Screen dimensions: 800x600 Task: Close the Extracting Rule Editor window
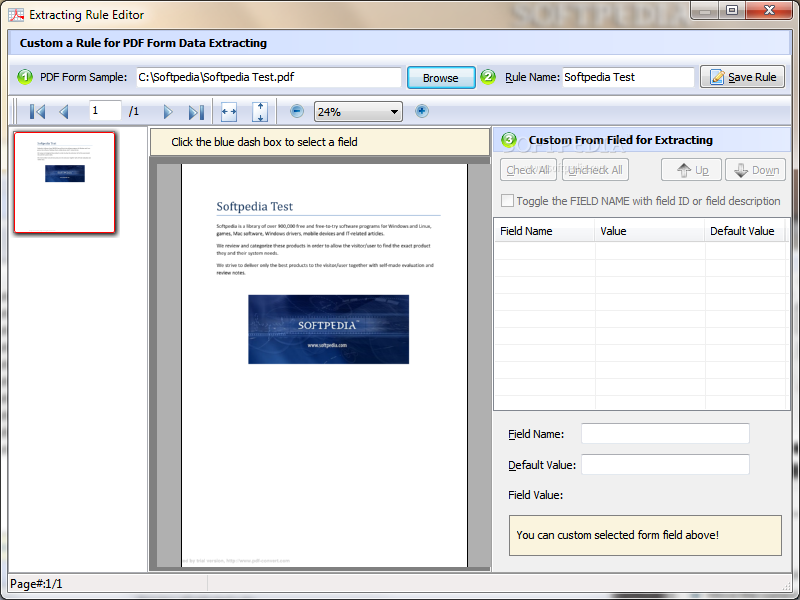click(769, 10)
